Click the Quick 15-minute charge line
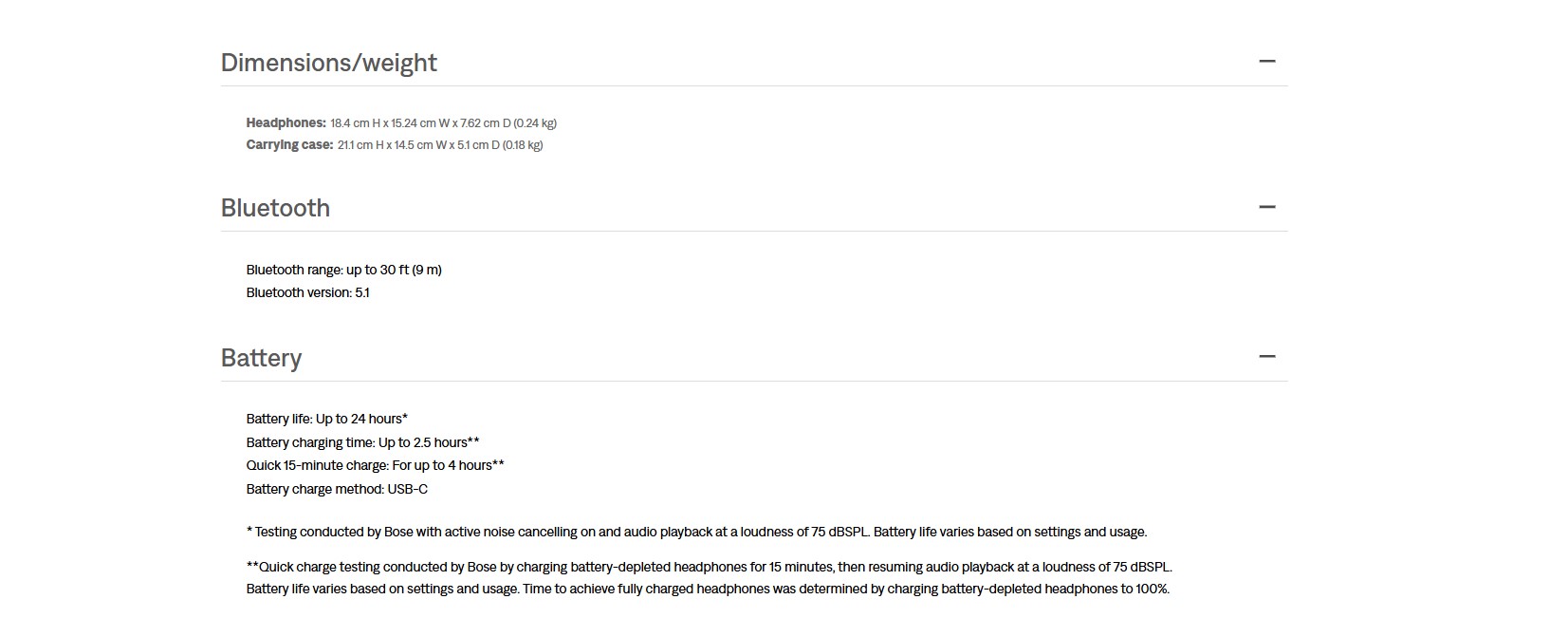The height and width of the screenshot is (618, 1568). (x=375, y=465)
